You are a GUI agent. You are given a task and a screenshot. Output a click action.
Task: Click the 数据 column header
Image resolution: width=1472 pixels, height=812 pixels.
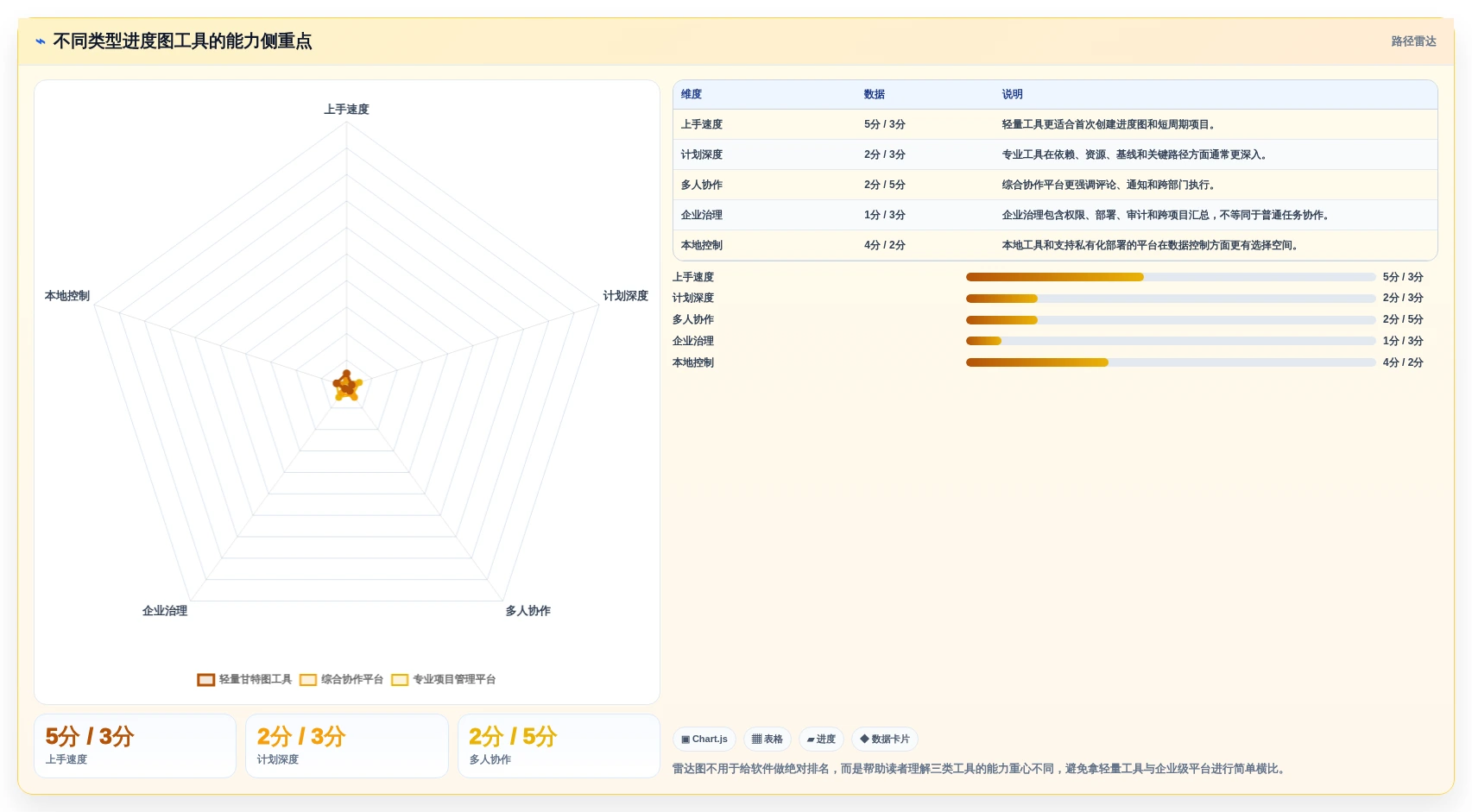[875, 95]
